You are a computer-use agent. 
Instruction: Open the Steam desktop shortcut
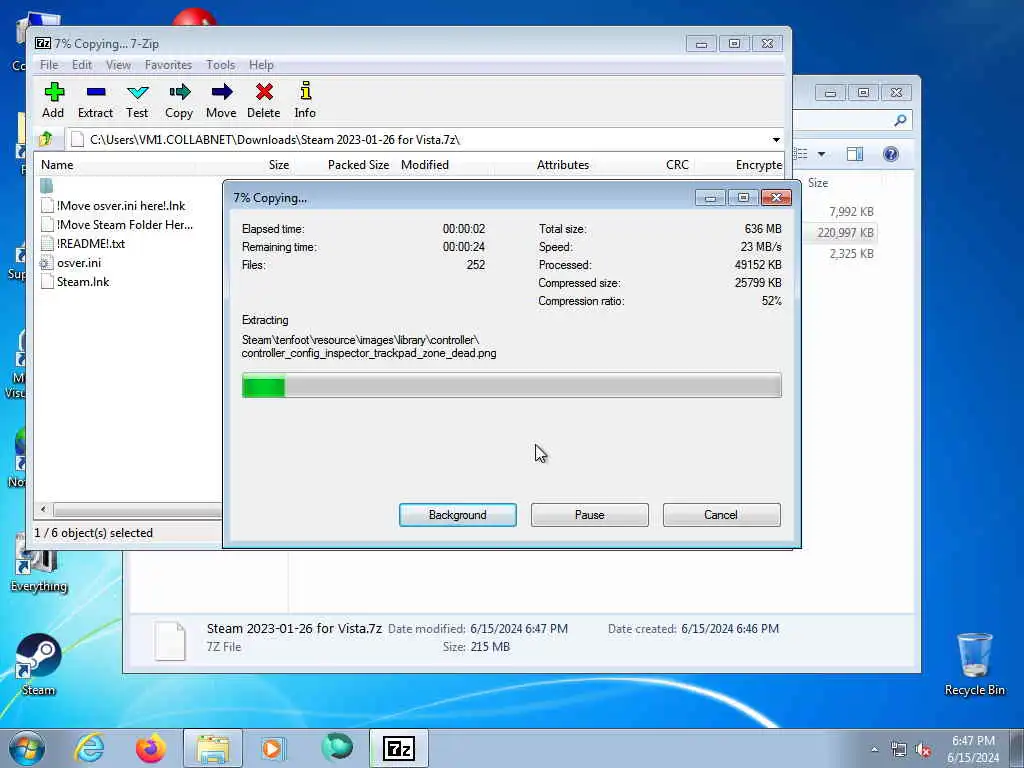coord(38,665)
